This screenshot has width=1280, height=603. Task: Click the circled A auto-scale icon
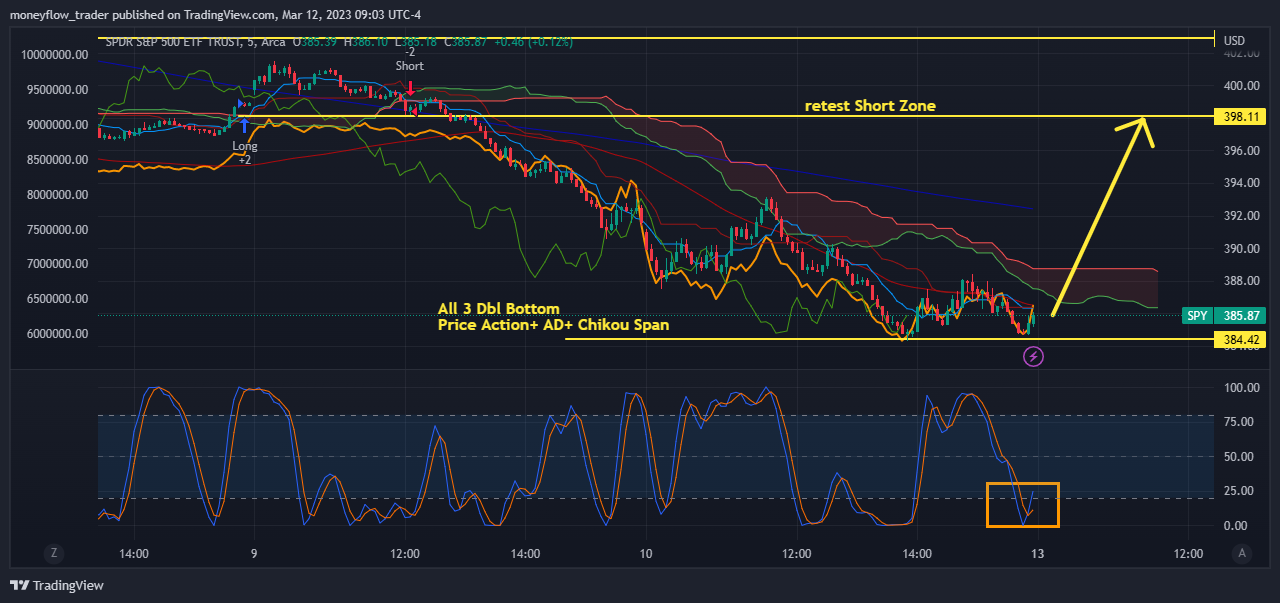[x=1242, y=553]
